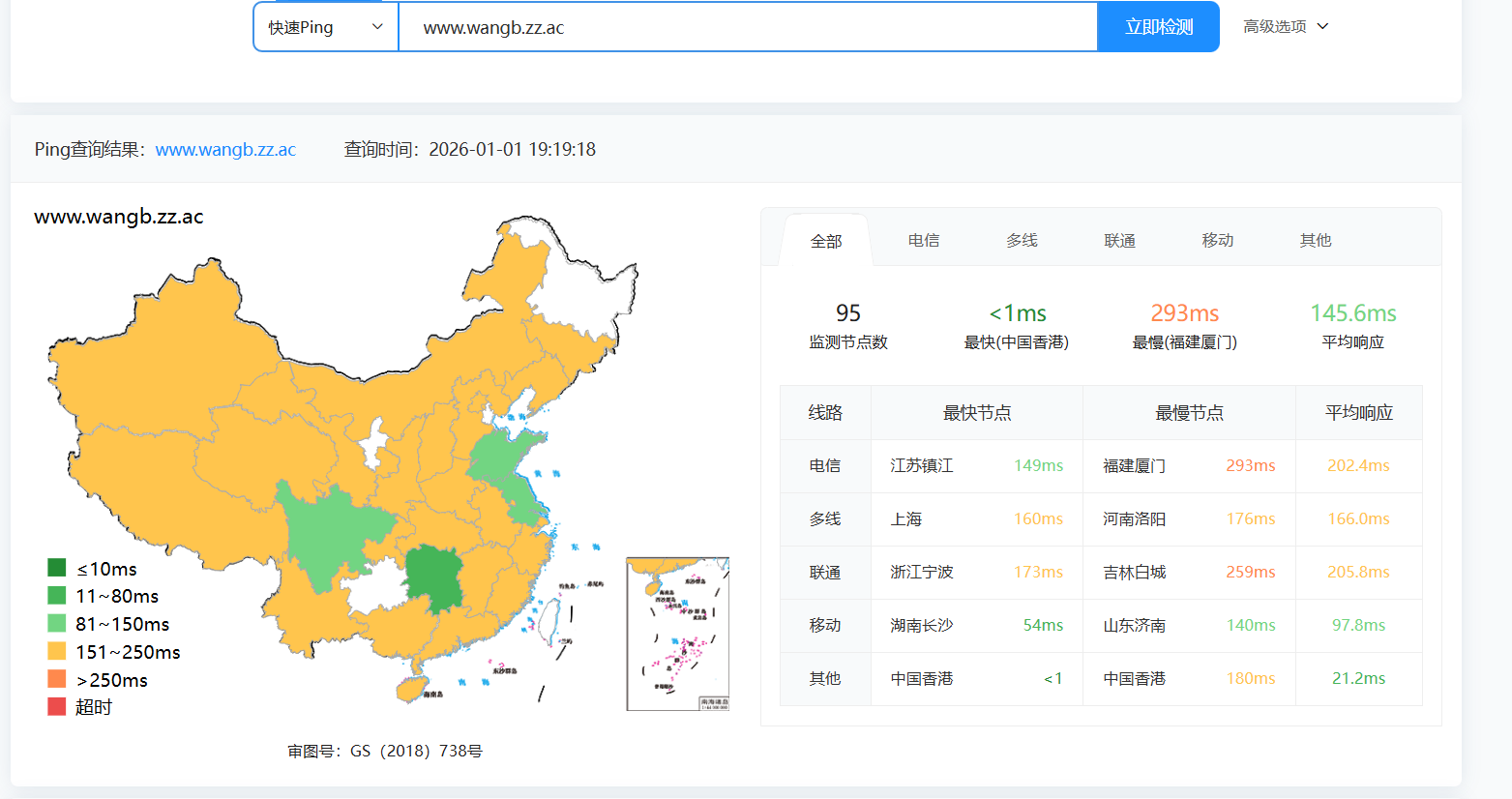Open the 快速Ping type dropdown
The width and height of the screenshot is (1512, 799).
[325, 27]
